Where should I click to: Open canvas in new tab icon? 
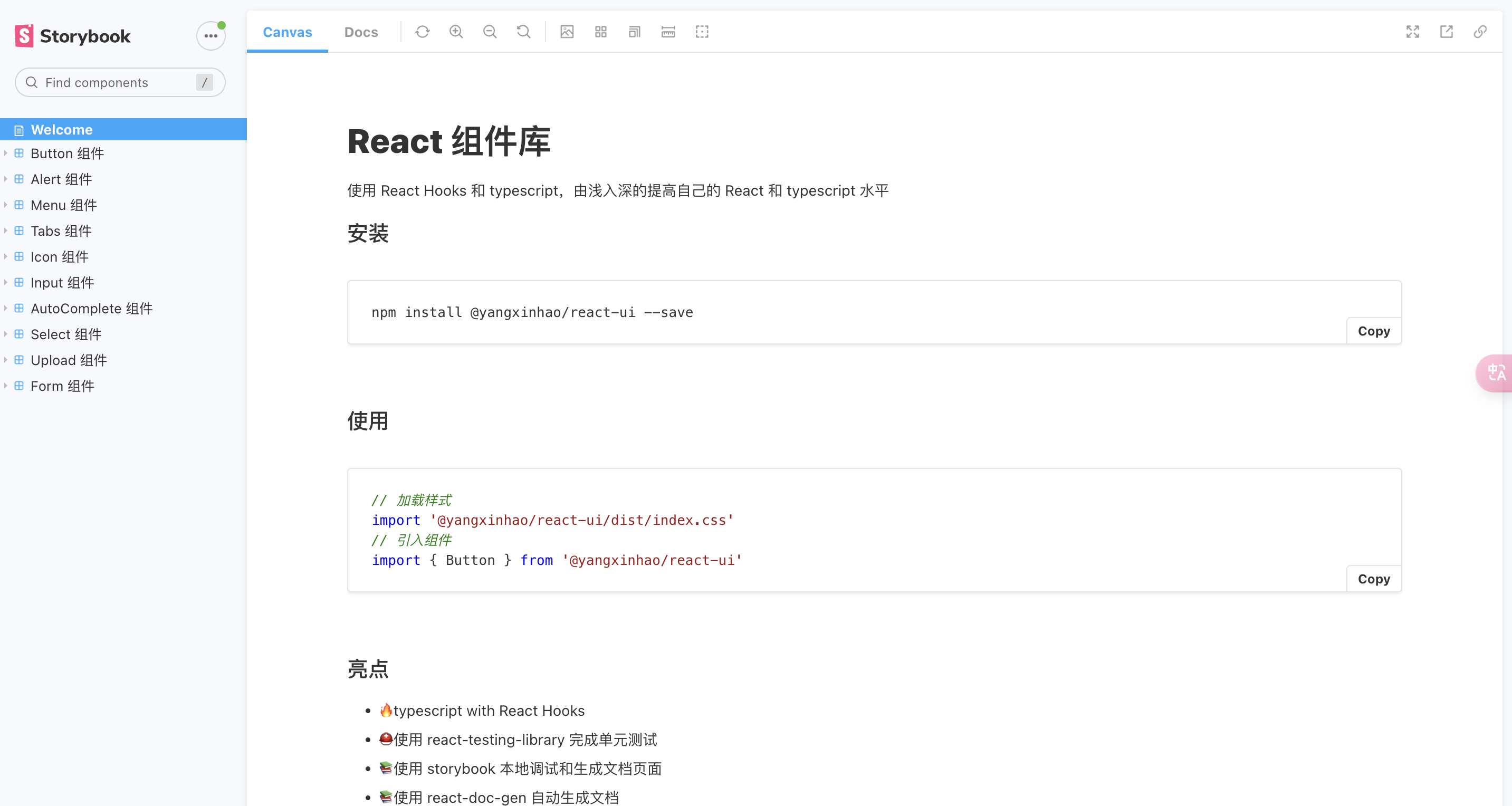click(1446, 32)
